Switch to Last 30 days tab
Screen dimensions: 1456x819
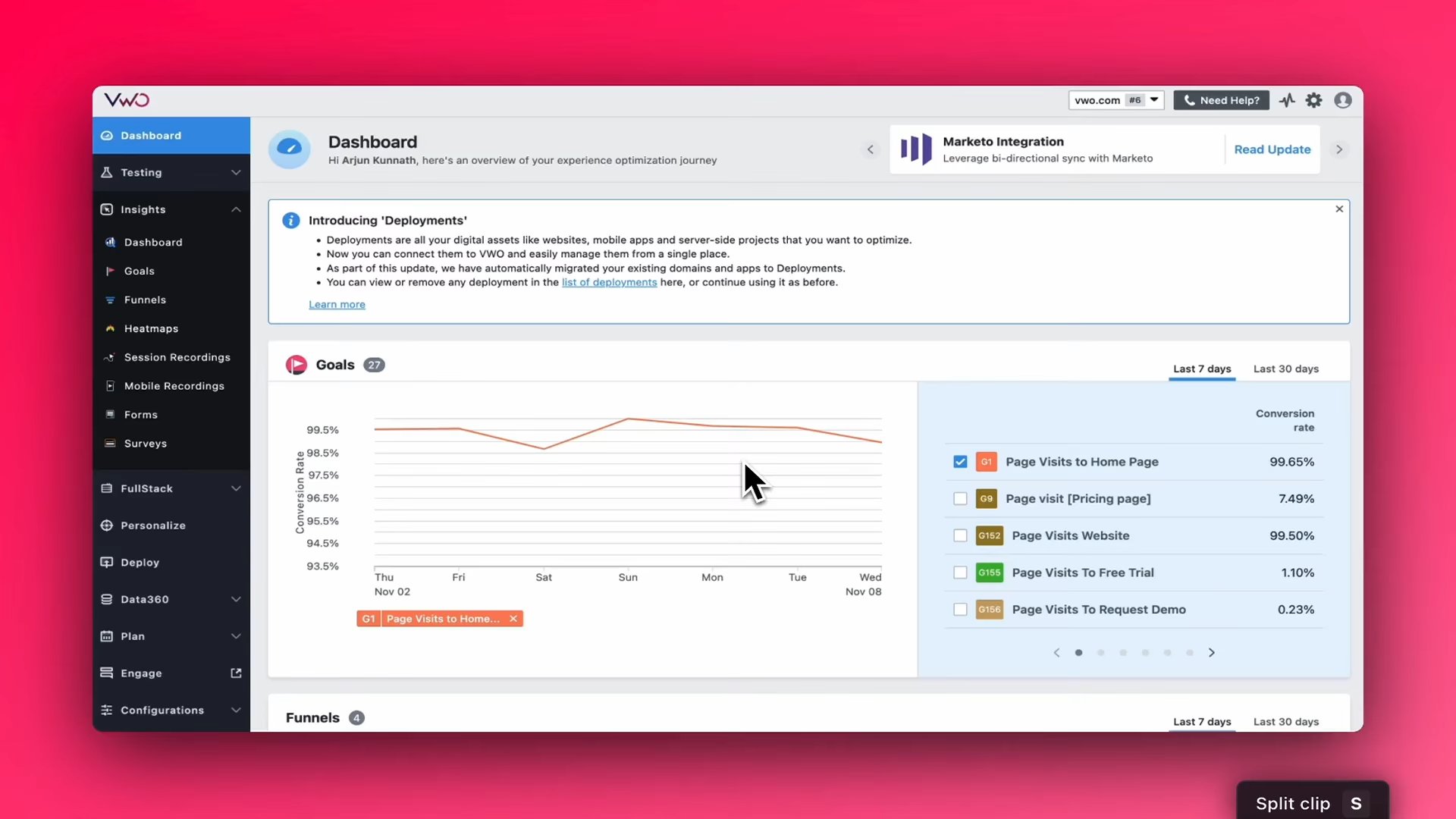click(x=1286, y=368)
